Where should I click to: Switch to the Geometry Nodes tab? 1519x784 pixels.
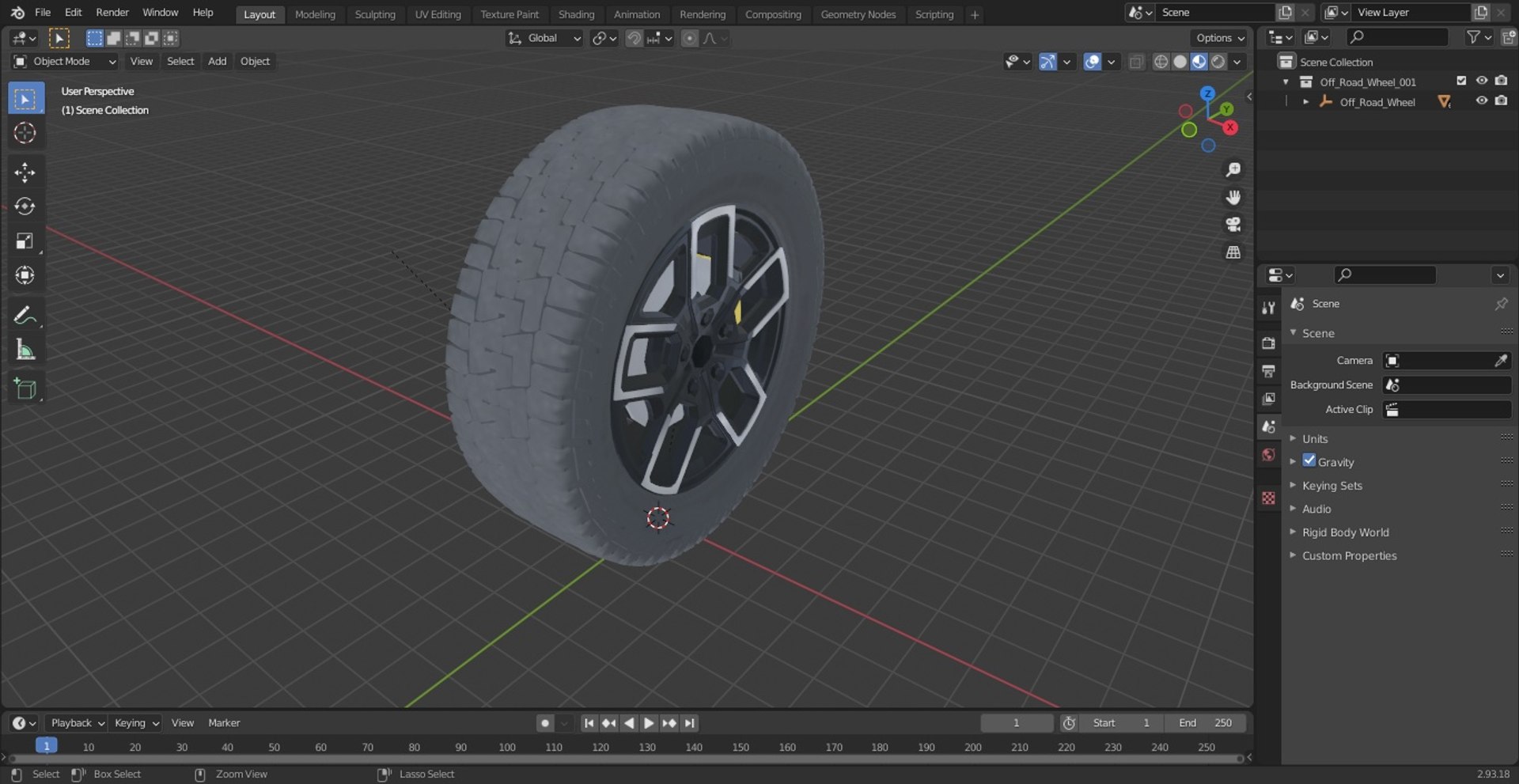pos(858,14)
